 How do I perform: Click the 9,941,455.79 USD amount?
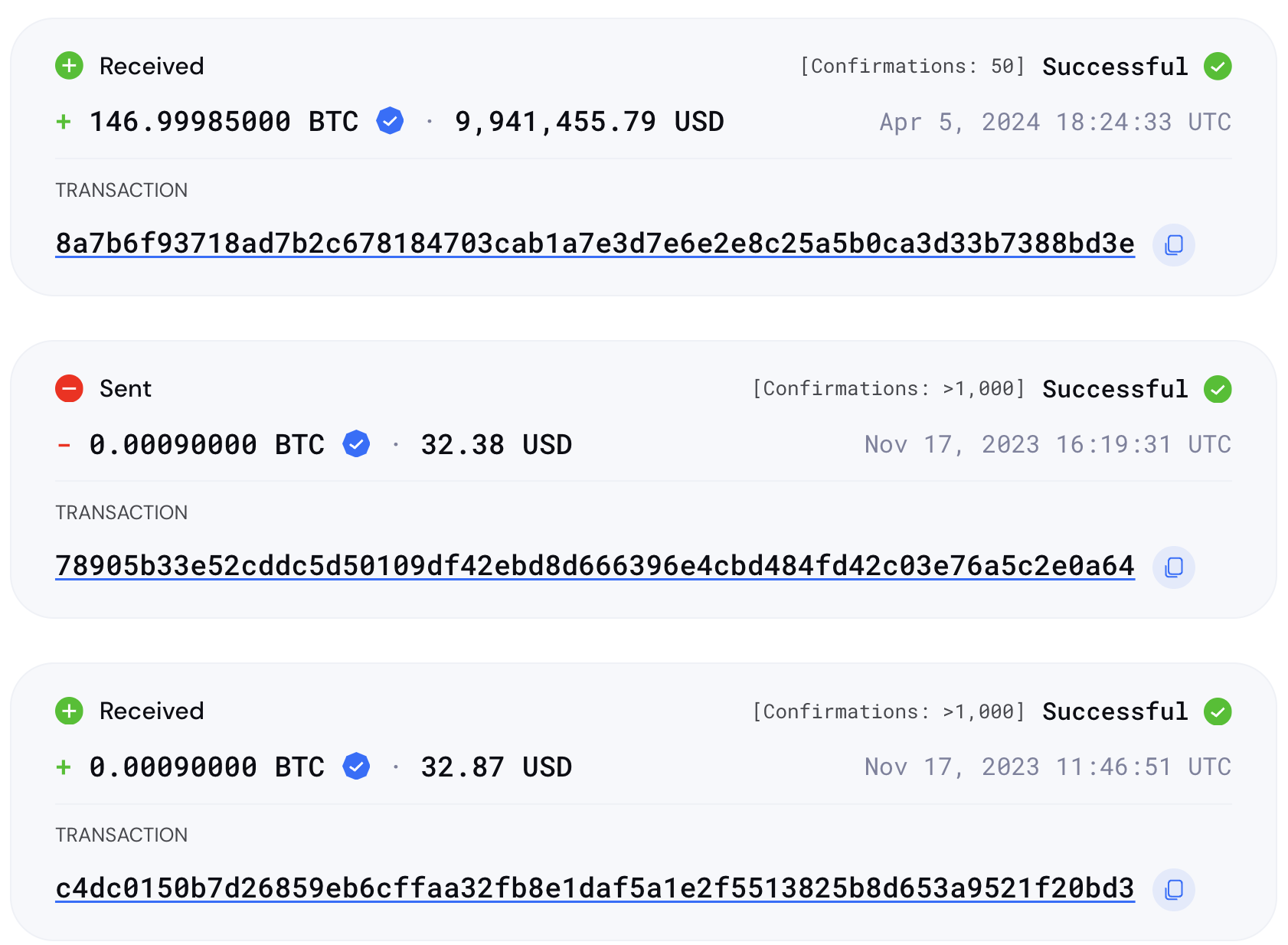pyautogui.click(x=589, y=120)
